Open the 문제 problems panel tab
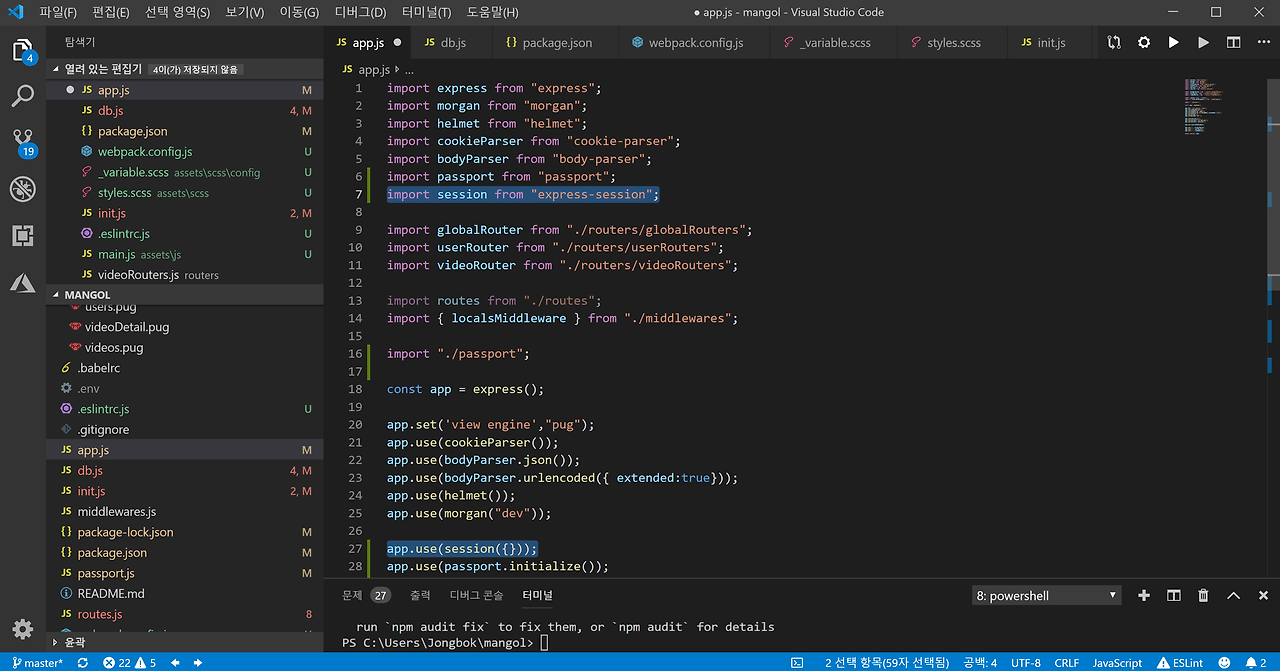The image size is (1280, 671). click(366, 595)
